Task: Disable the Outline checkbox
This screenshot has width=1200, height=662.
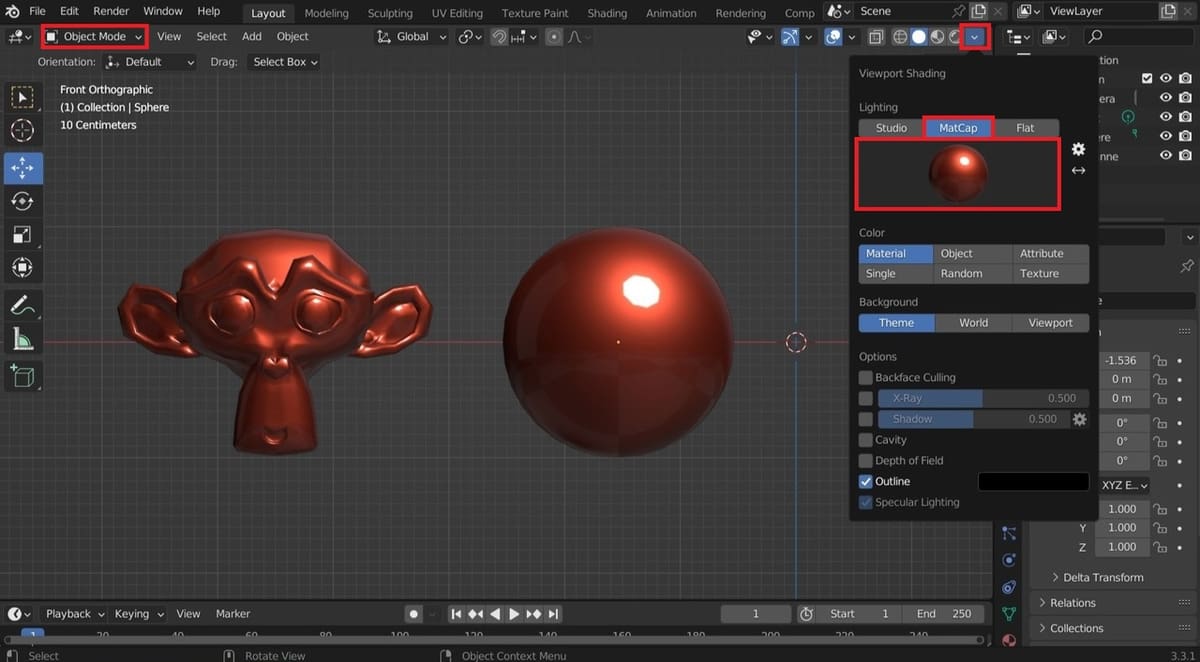Action: [866, 481]
